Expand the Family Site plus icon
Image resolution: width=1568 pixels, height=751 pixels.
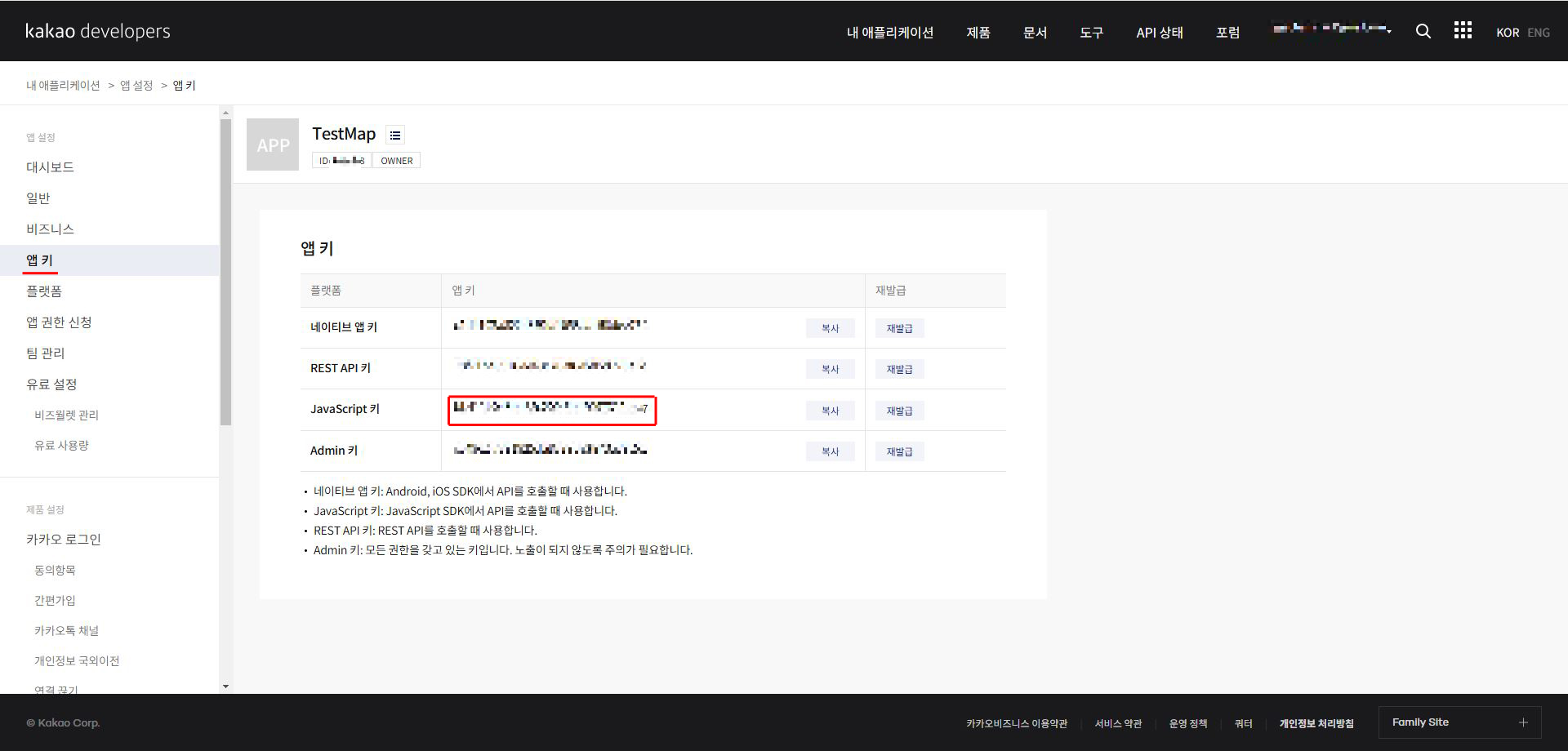[1523, 722]
